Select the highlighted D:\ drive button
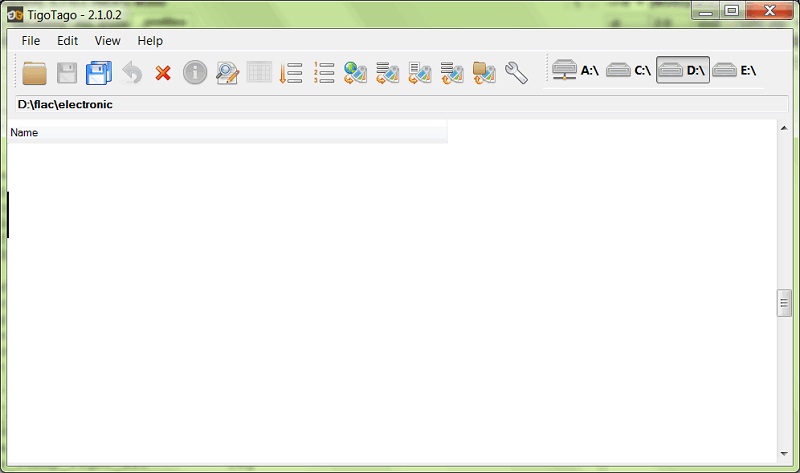 (683, 70)
